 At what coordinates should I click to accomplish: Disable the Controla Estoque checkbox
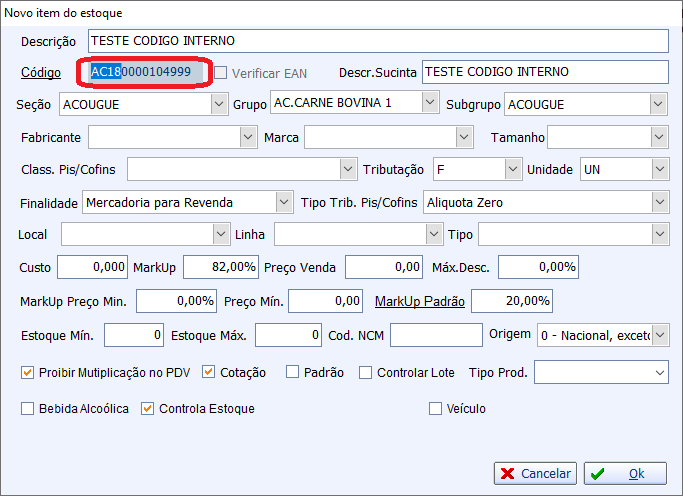[x=148, y=408]
